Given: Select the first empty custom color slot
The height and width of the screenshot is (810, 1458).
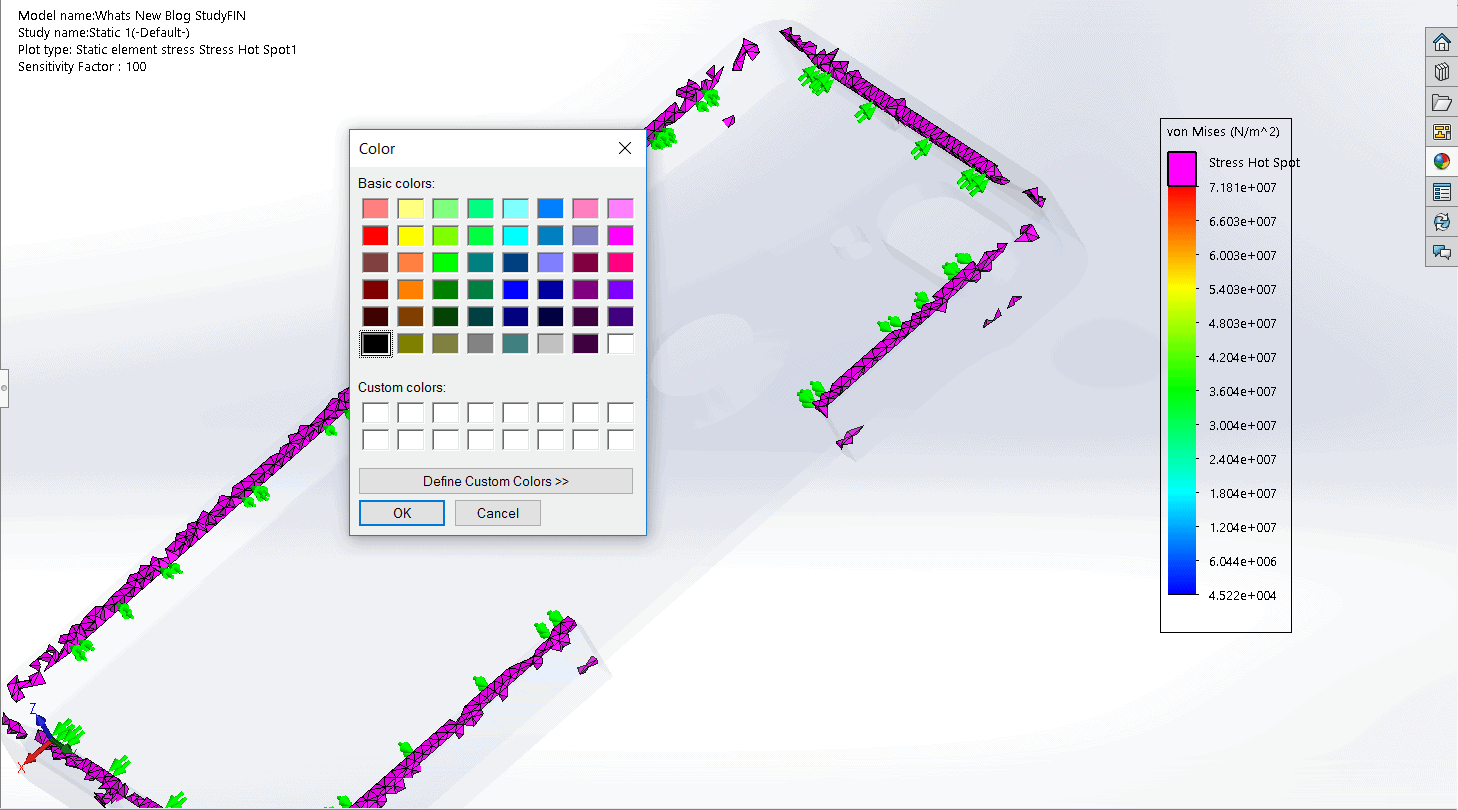Looking at the screenshot, I should [375, 412].
